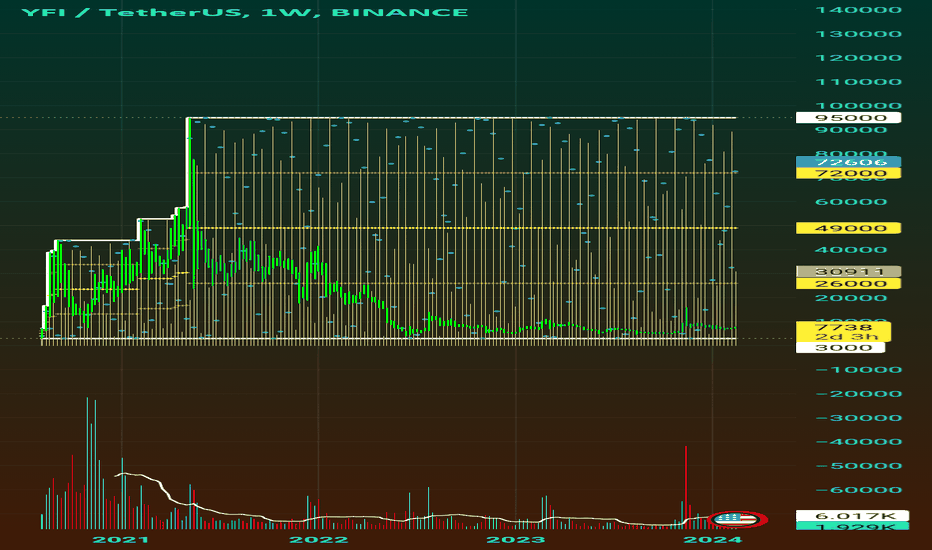Click the 120000 price axis tick
The height and width of the screenshot is (550, 932).
(859, 58)
